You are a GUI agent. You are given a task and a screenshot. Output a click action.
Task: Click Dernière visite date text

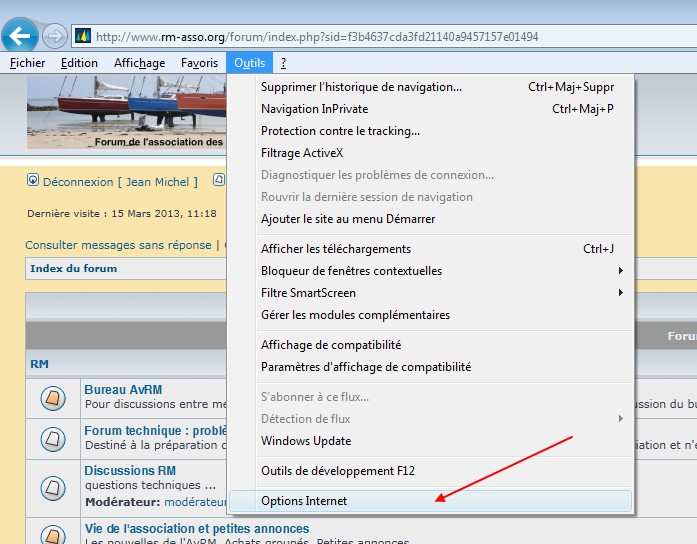pyautogui.click(x=122, y=214)
